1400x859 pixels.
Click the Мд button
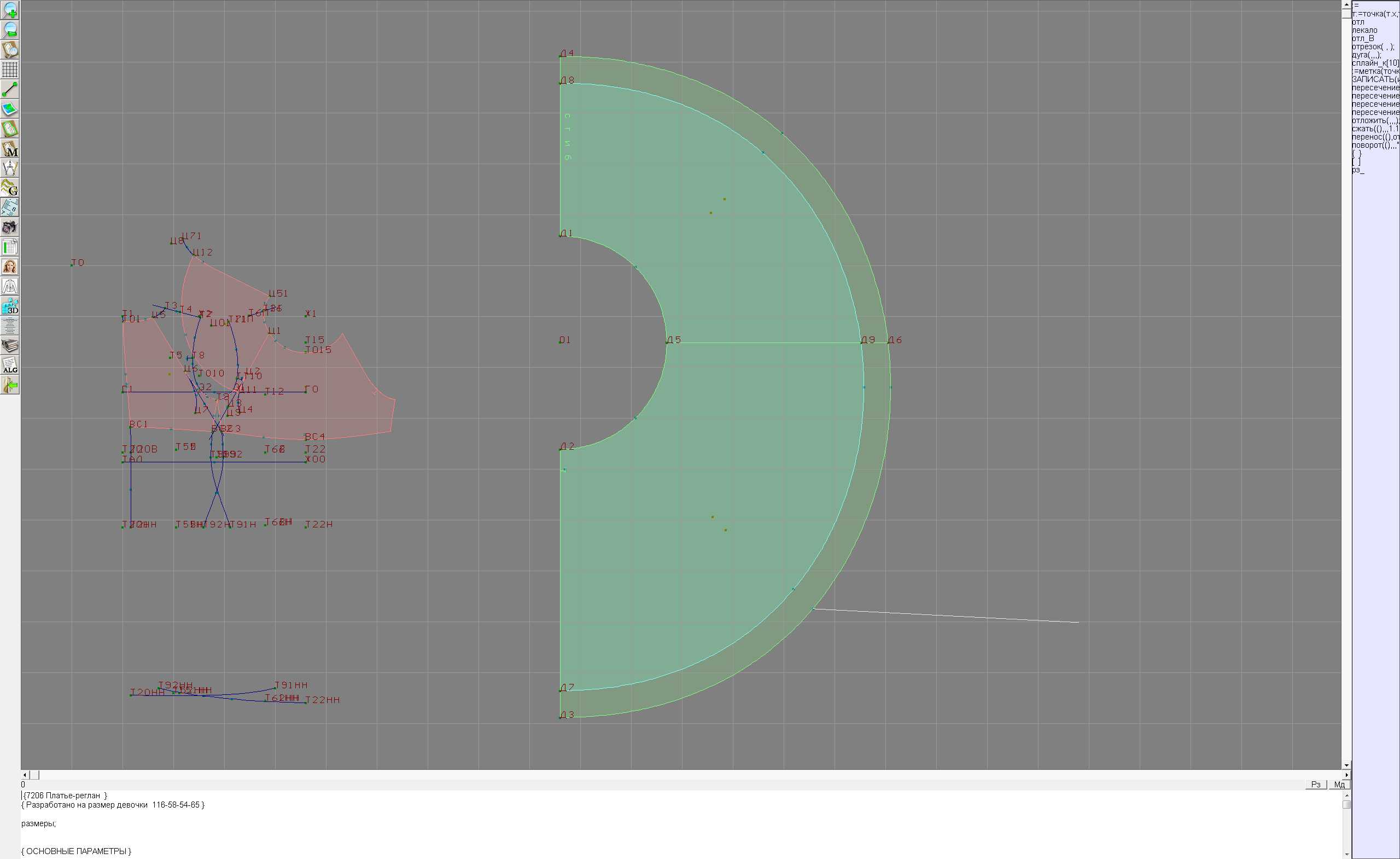1339,785
